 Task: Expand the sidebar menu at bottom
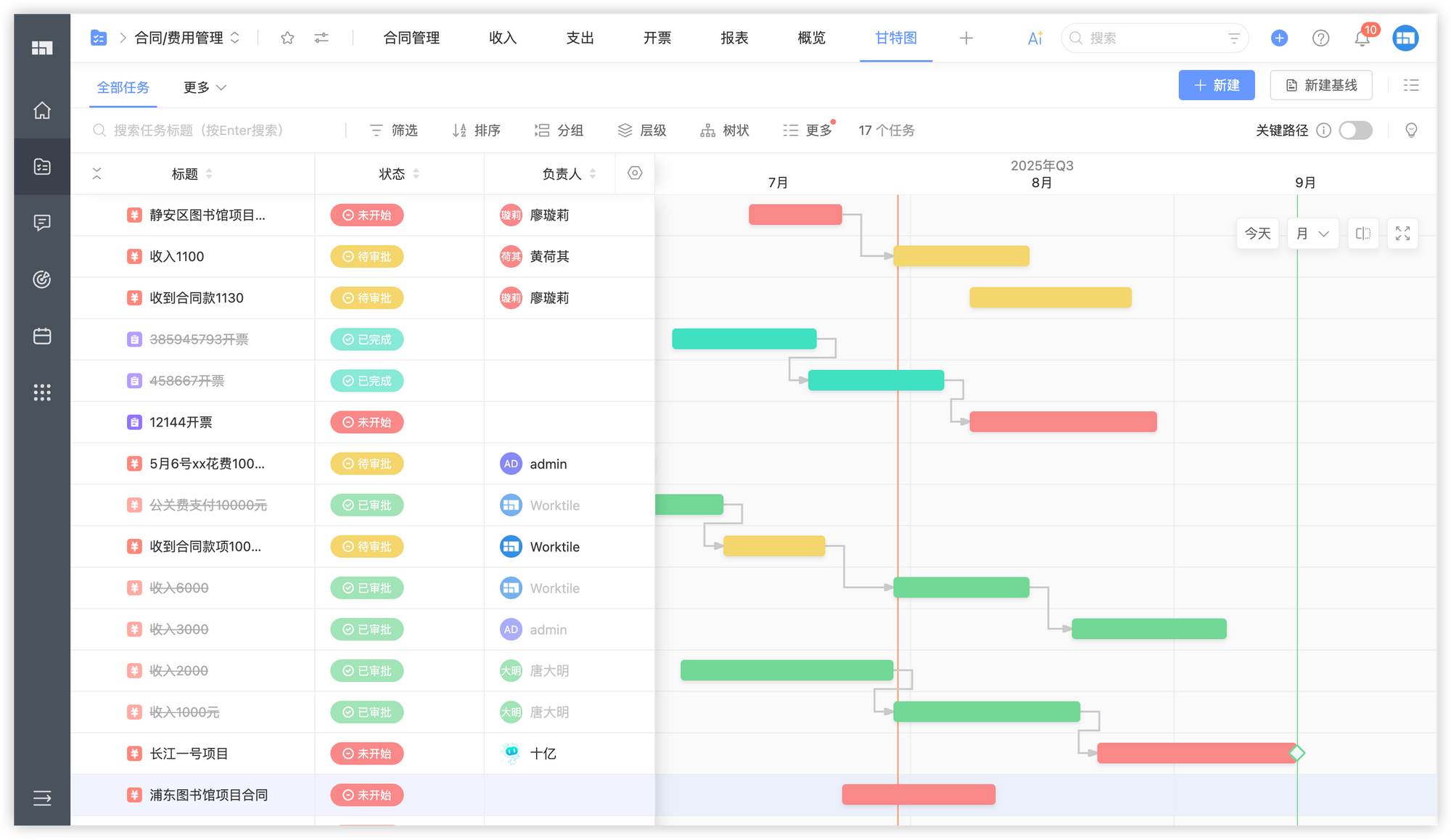point(42,798)
